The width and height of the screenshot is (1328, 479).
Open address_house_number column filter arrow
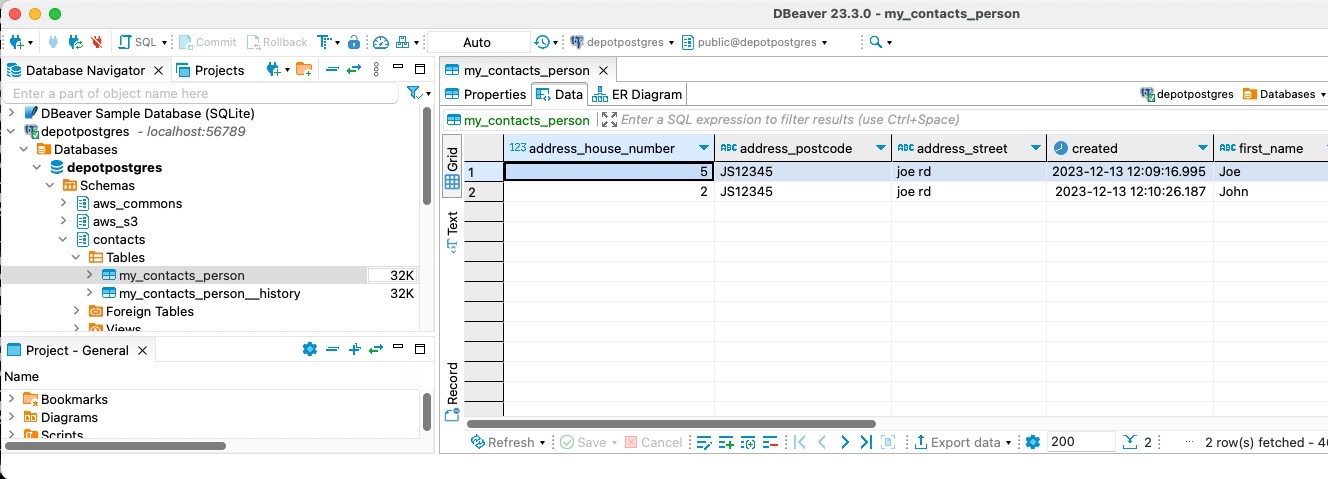(704, 148)
